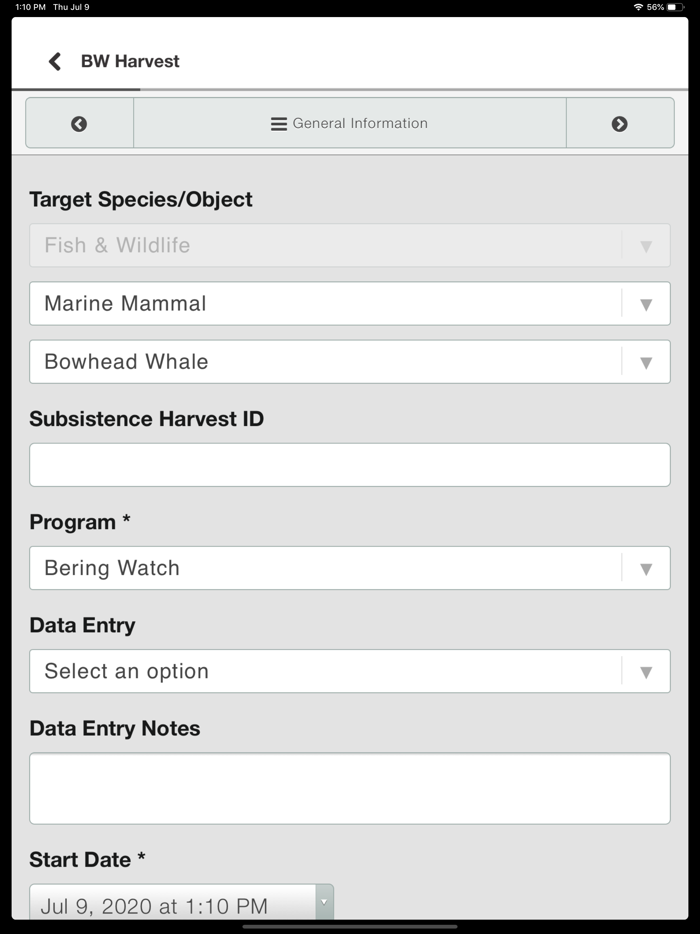
Task: Go to next section with right arrow
Action: 619,124
